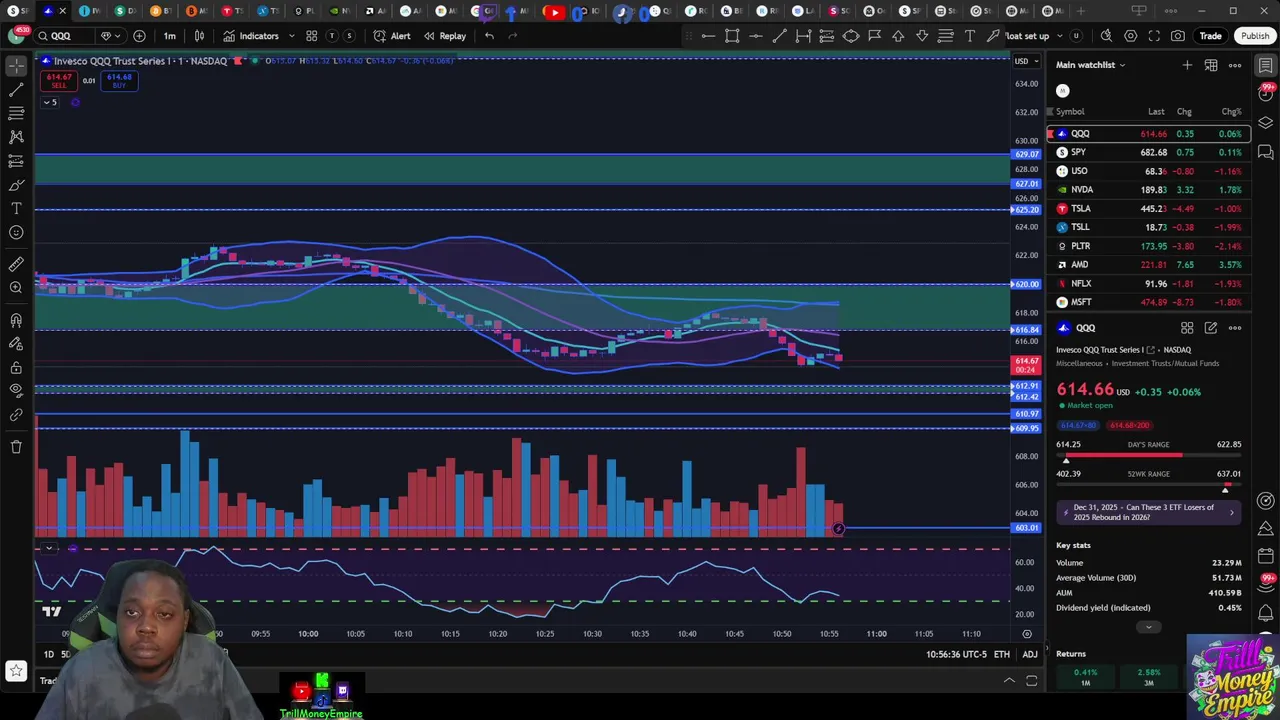
Task: Select the arrow down marker tool
Action: pyautogui.click(x=922, y=36)
